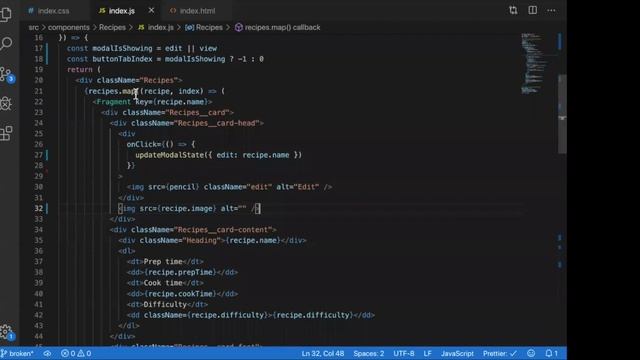Click the broken* git branch indicator
The width and height of the screenshot is (640, 360).
(17, 353)
